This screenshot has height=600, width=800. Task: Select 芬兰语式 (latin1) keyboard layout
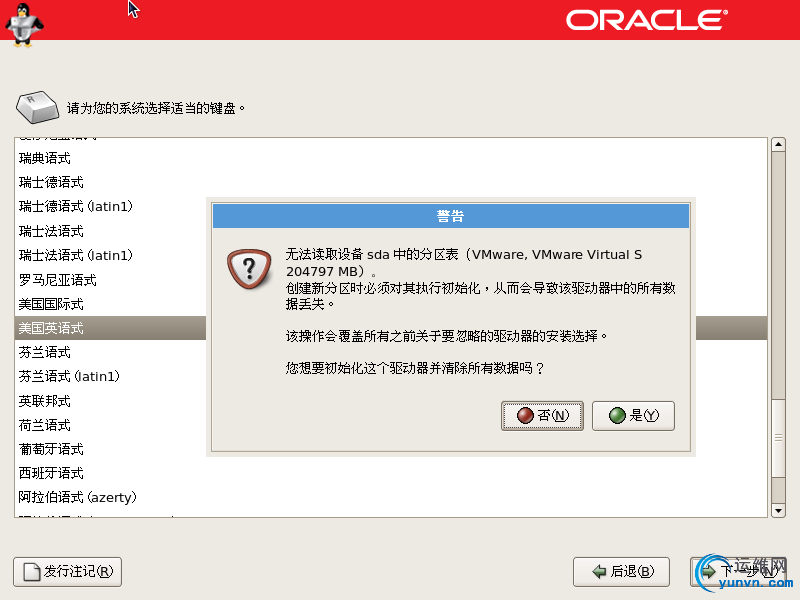111,377
